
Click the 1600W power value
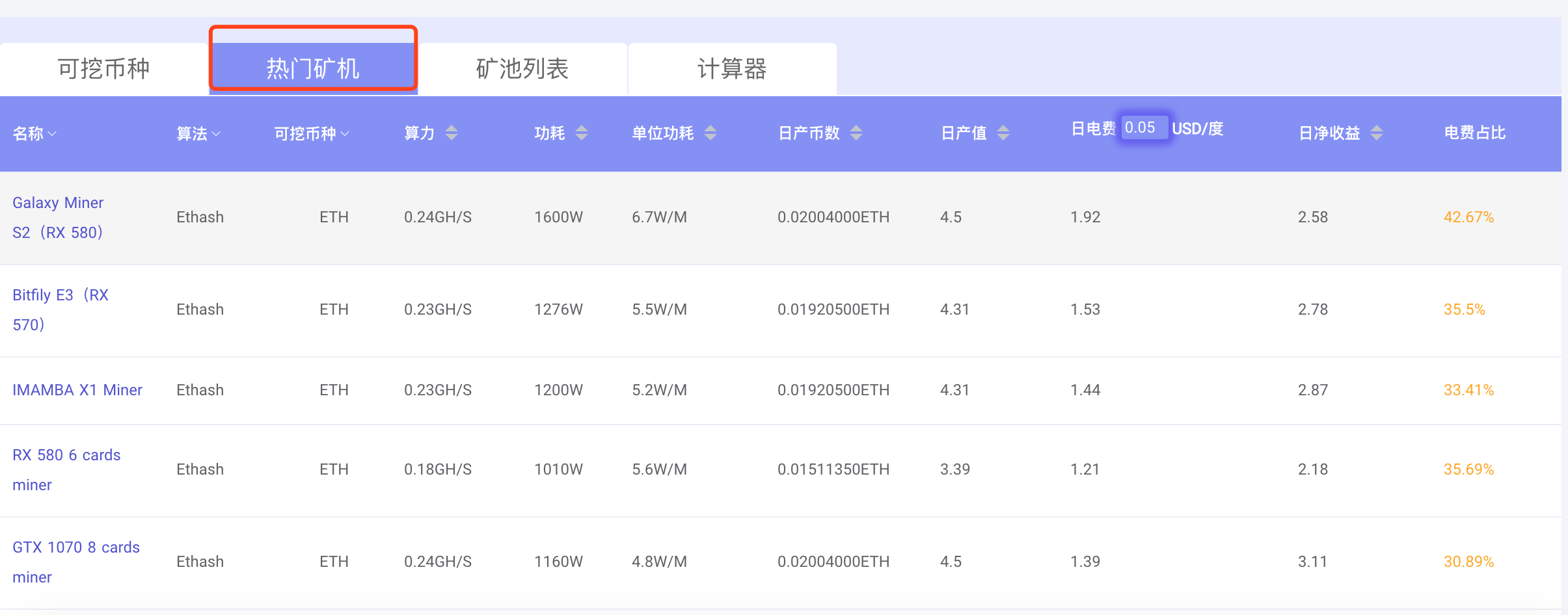pos(558,217)
